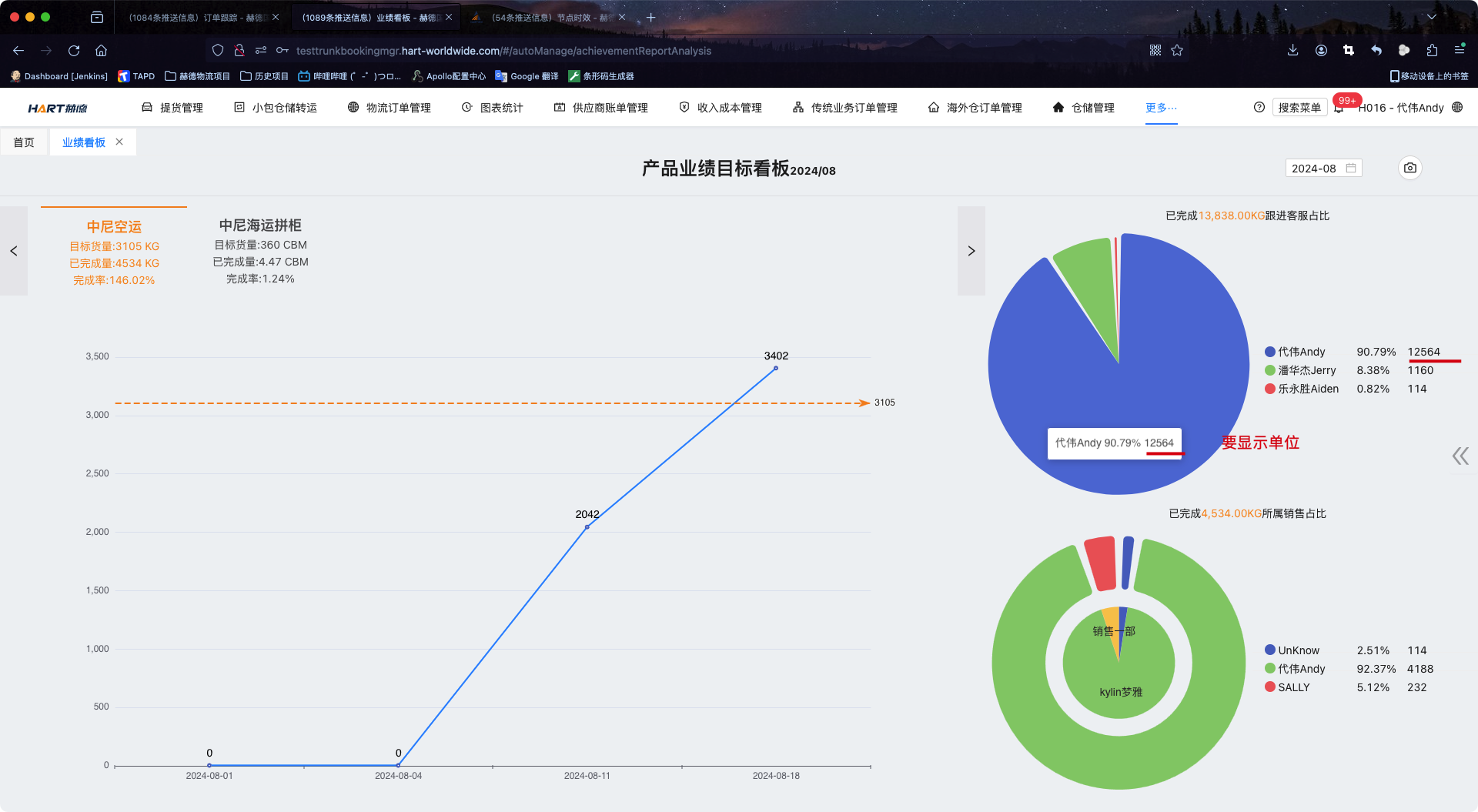Click the 3402 data point on line chart
The image size is (1478, 812).
(775, 369)
